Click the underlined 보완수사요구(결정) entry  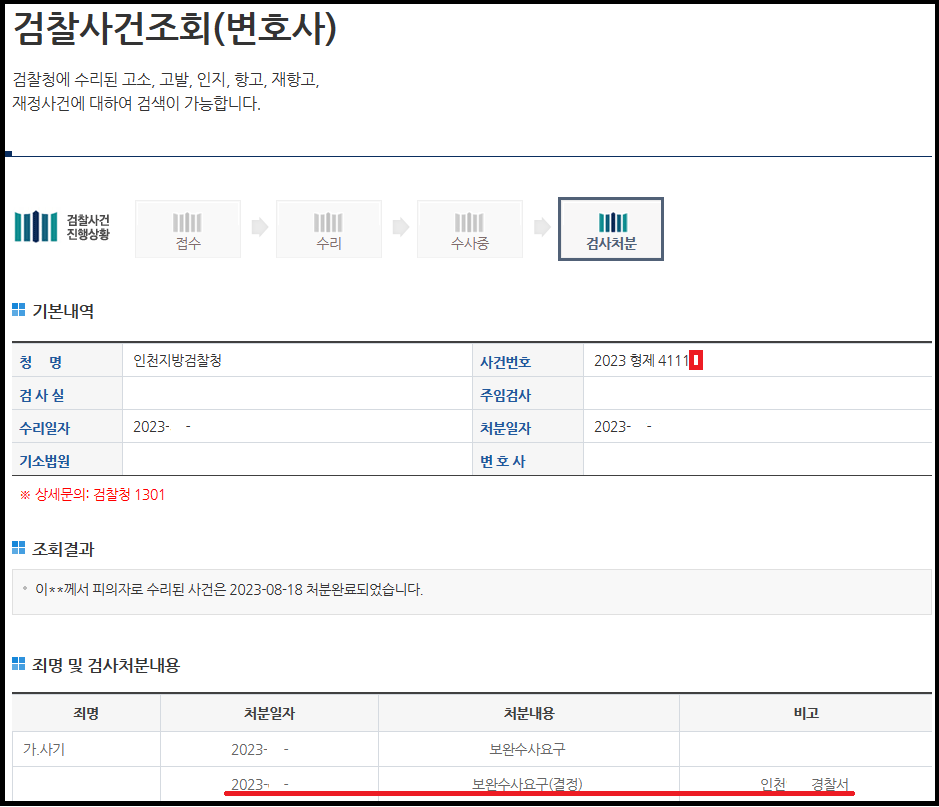tap(528, 784)
